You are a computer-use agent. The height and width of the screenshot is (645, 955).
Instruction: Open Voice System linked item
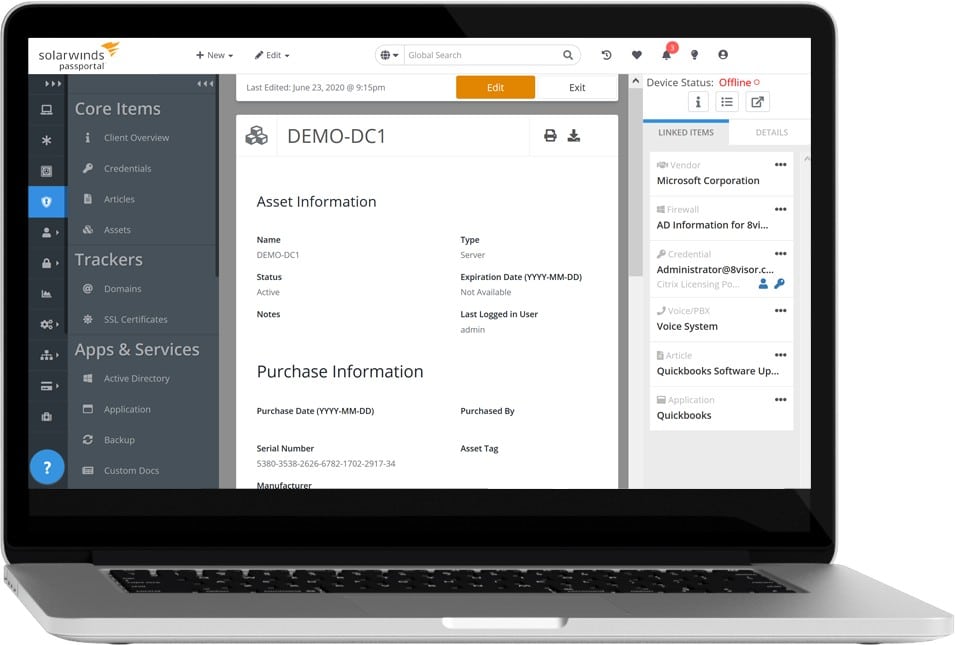(x=687, y=326)
